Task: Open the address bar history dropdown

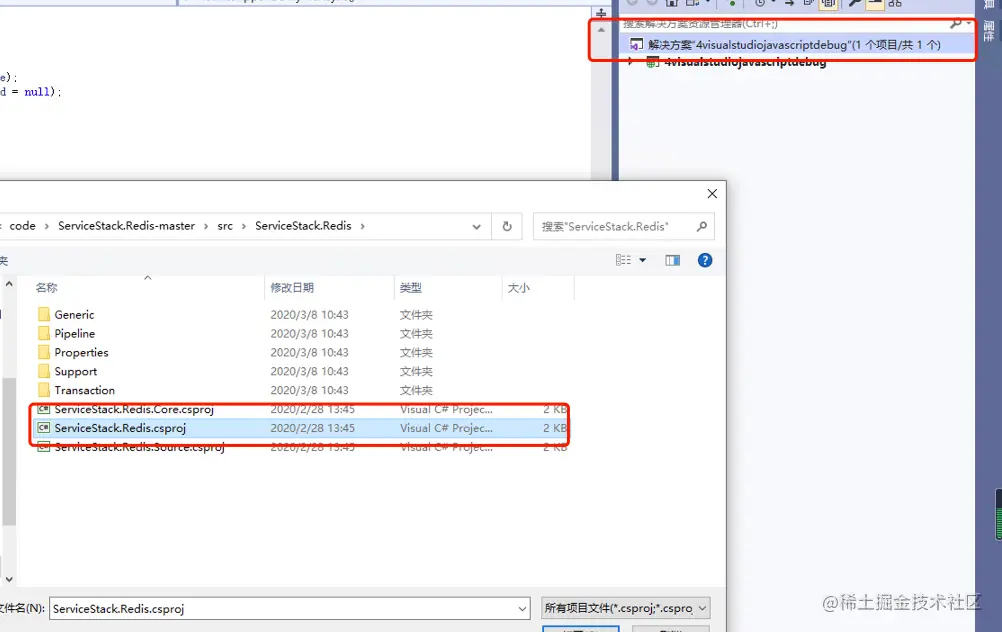Action: tap(476, 226)
